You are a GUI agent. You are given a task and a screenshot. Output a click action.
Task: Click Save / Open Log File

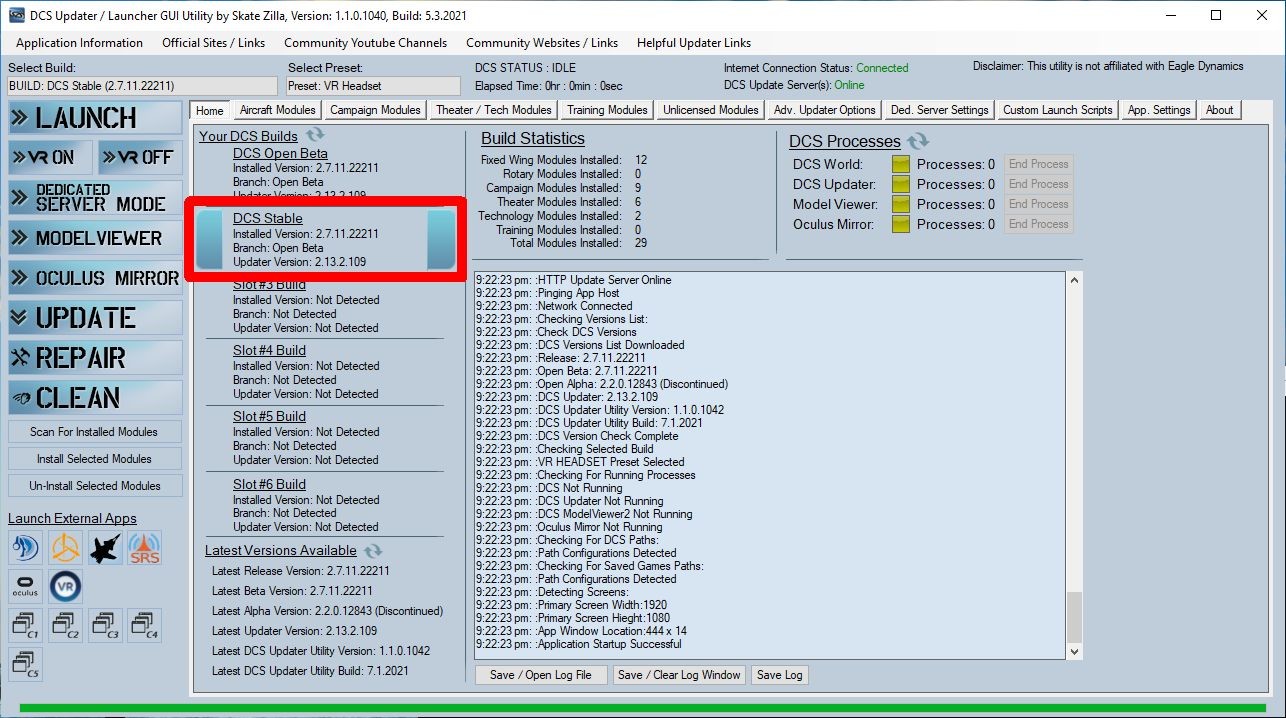pos(541,675)
